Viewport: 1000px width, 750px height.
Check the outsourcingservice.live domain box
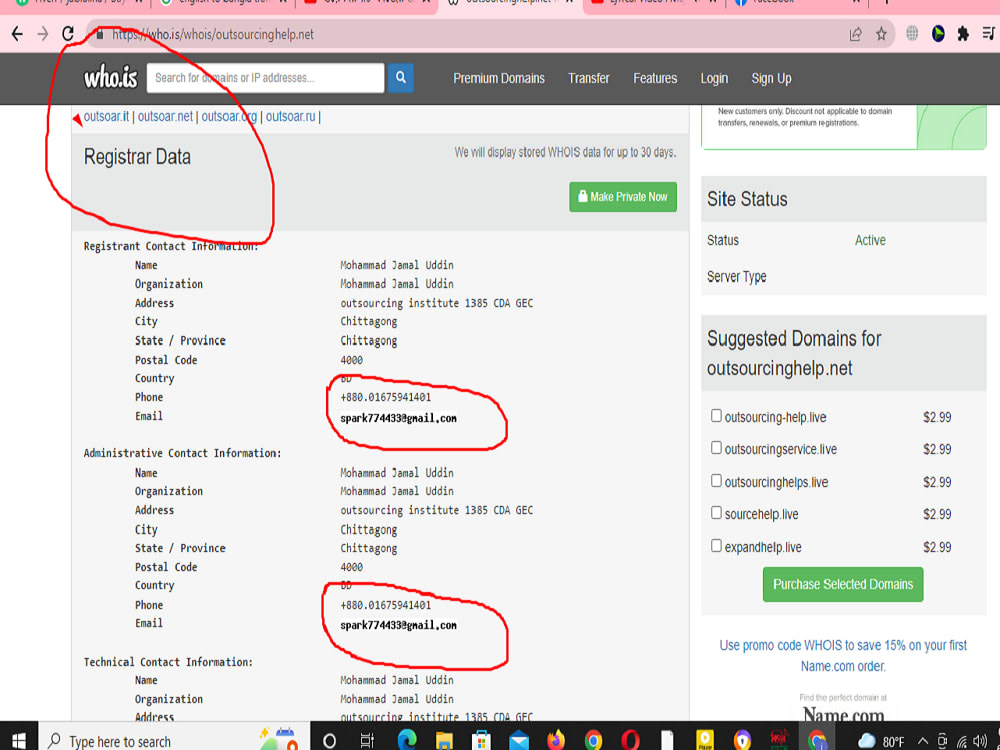pos(716,448)
